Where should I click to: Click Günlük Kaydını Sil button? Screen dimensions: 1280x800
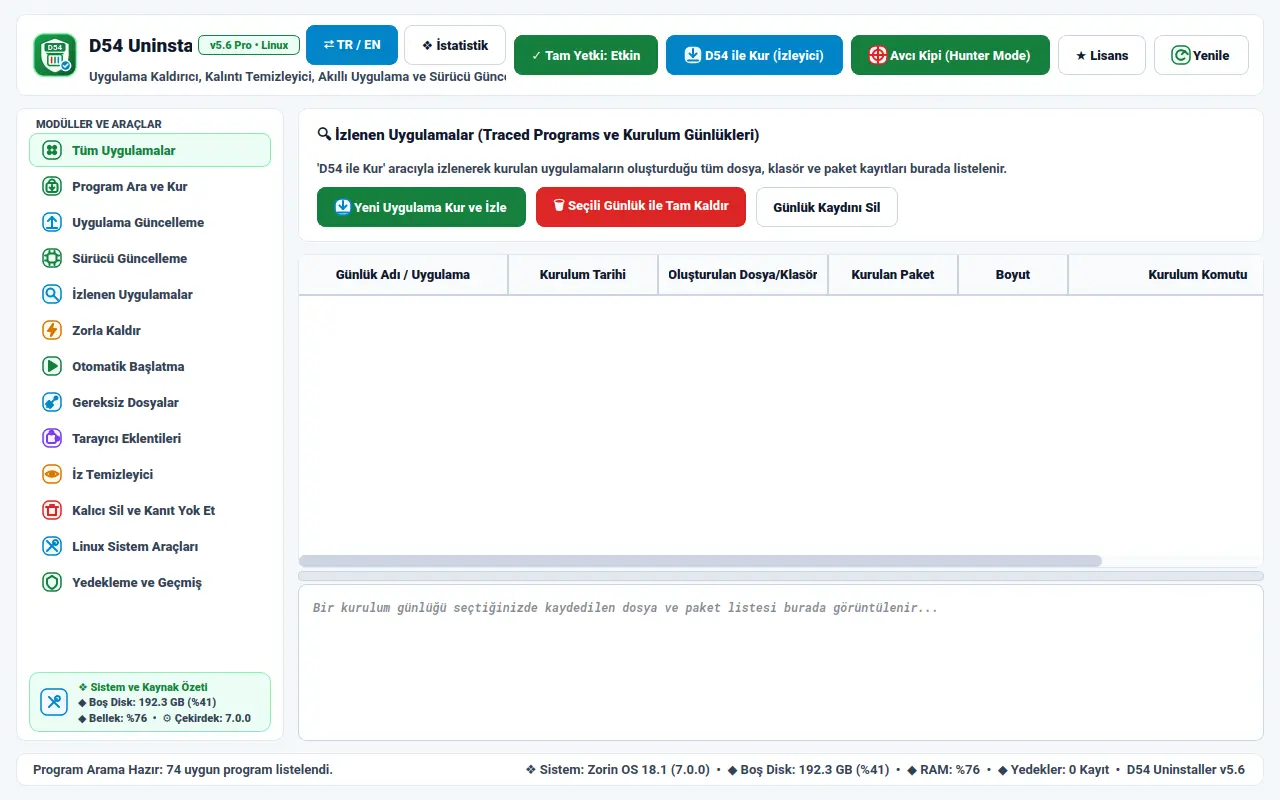coord(827,207)
